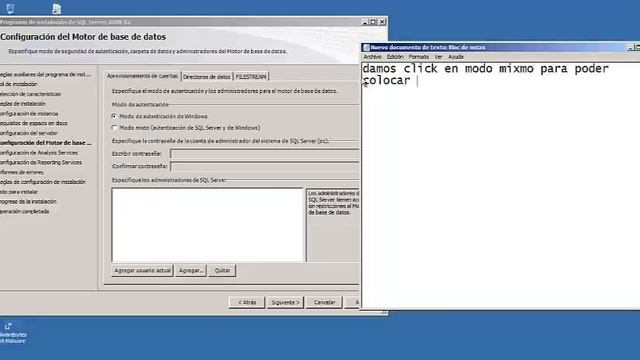
Task: Select Progreso de la instalación step
Action: [28, 202]
